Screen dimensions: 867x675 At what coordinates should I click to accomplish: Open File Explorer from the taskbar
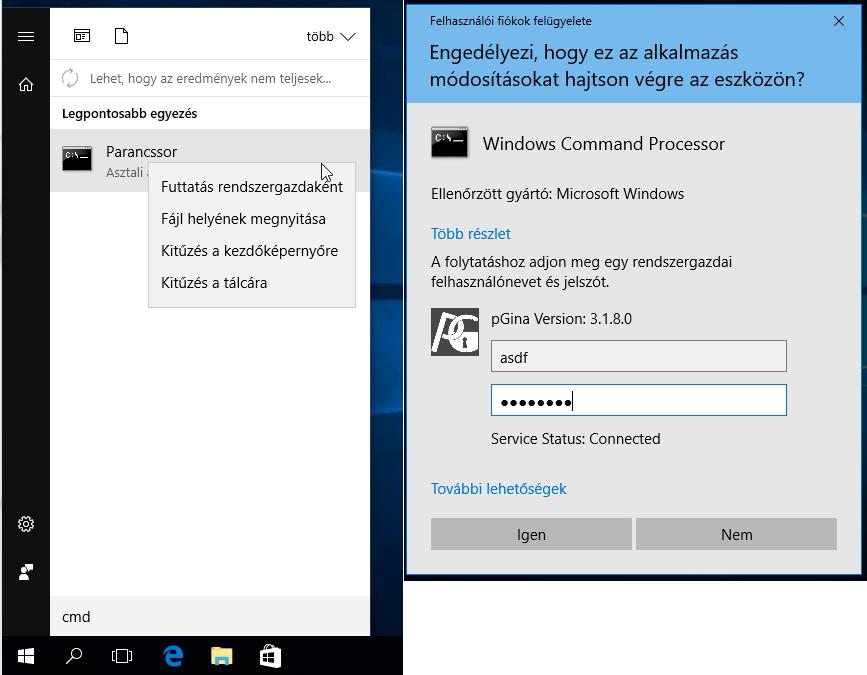222,656
